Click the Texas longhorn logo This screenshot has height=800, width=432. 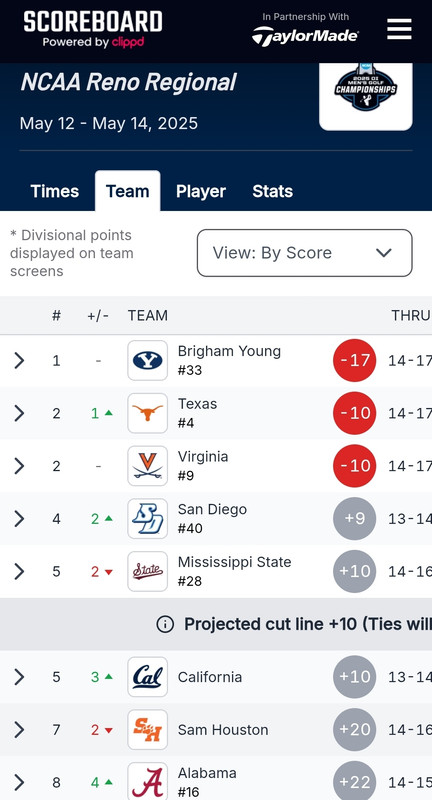pyautogui.click(x=147, y=413)
